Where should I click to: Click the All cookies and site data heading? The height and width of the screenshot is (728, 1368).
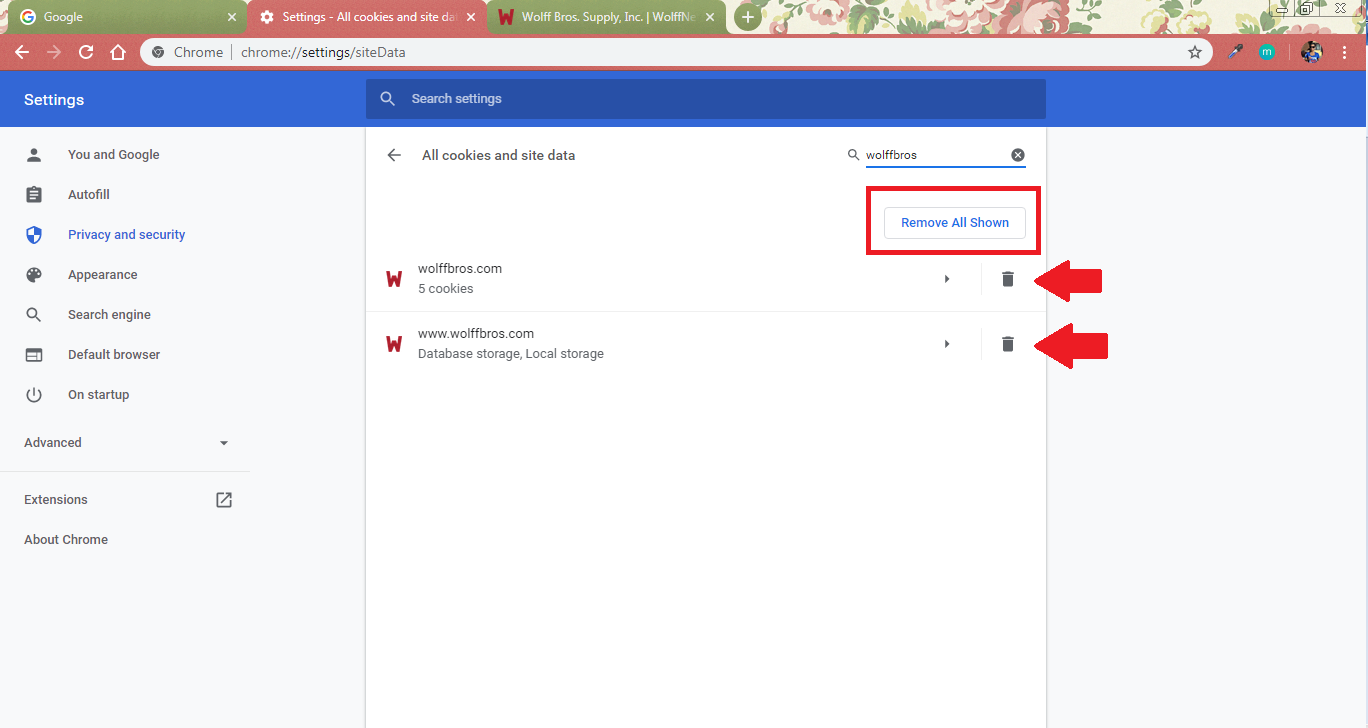tap(498, 155)
